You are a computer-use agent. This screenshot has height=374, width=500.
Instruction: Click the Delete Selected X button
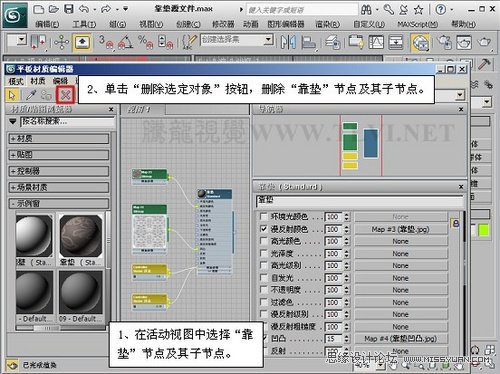click(x=65, y=95)
